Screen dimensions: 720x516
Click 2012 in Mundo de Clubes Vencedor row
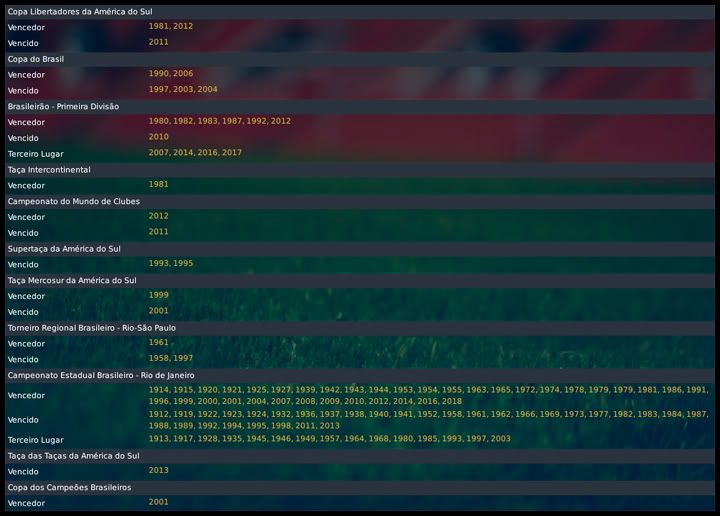[x=158, y=216]
